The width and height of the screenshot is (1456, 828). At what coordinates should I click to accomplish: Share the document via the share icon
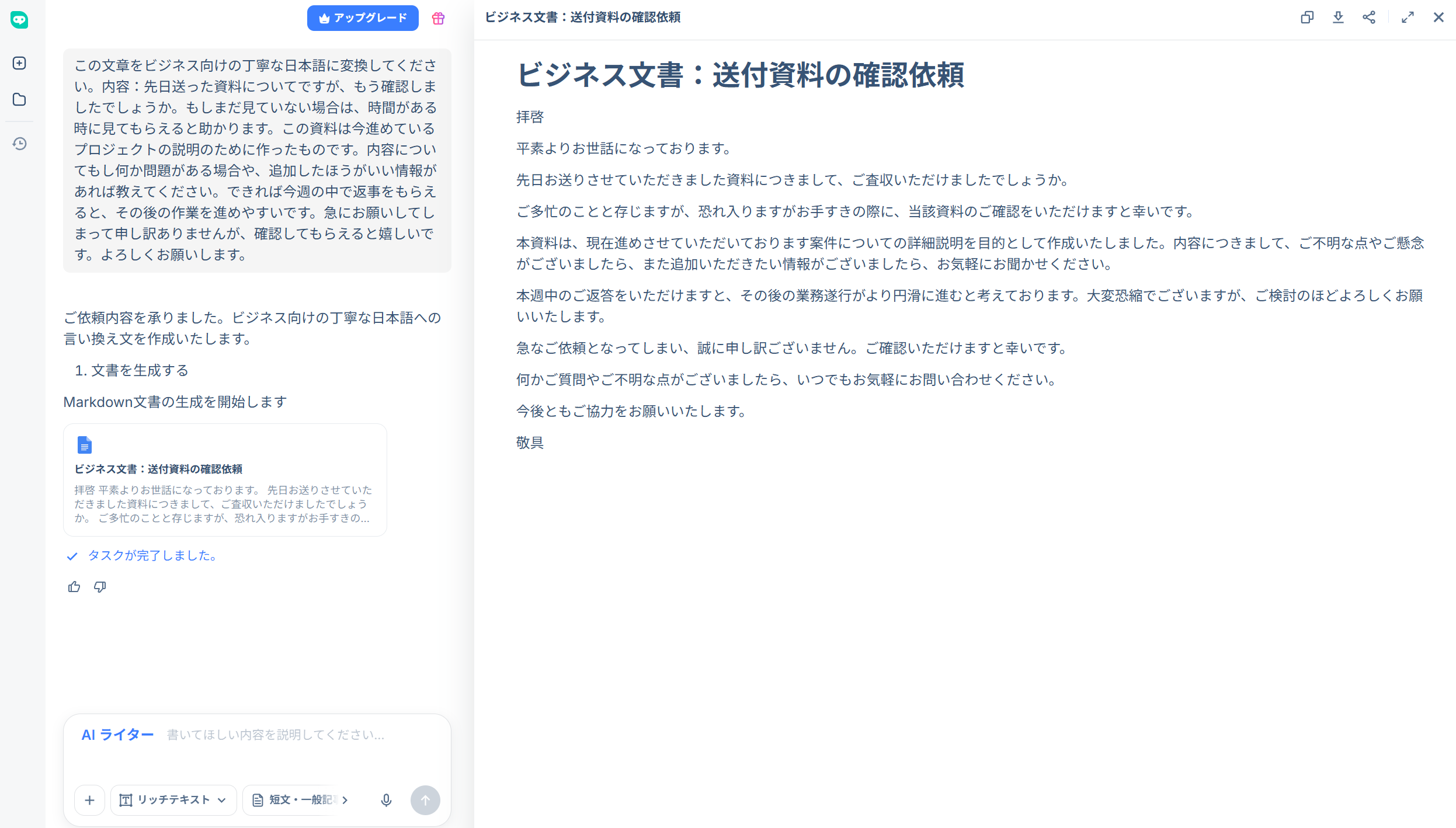tap(1369, 18)
